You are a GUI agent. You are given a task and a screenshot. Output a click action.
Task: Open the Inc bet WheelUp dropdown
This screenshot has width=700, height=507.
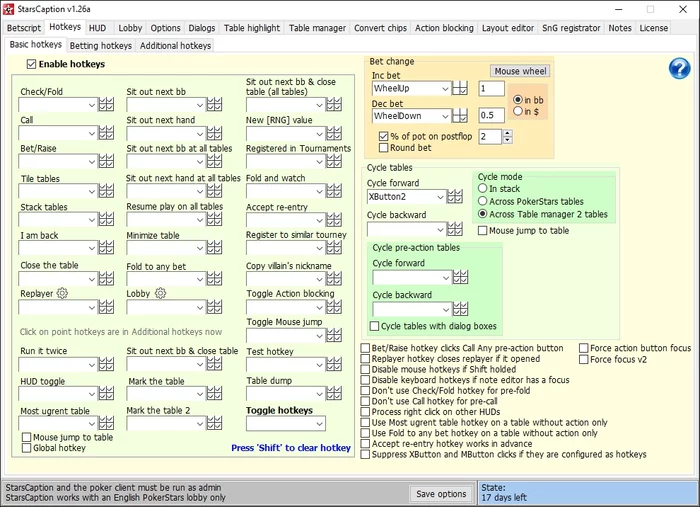click(444, 89)
